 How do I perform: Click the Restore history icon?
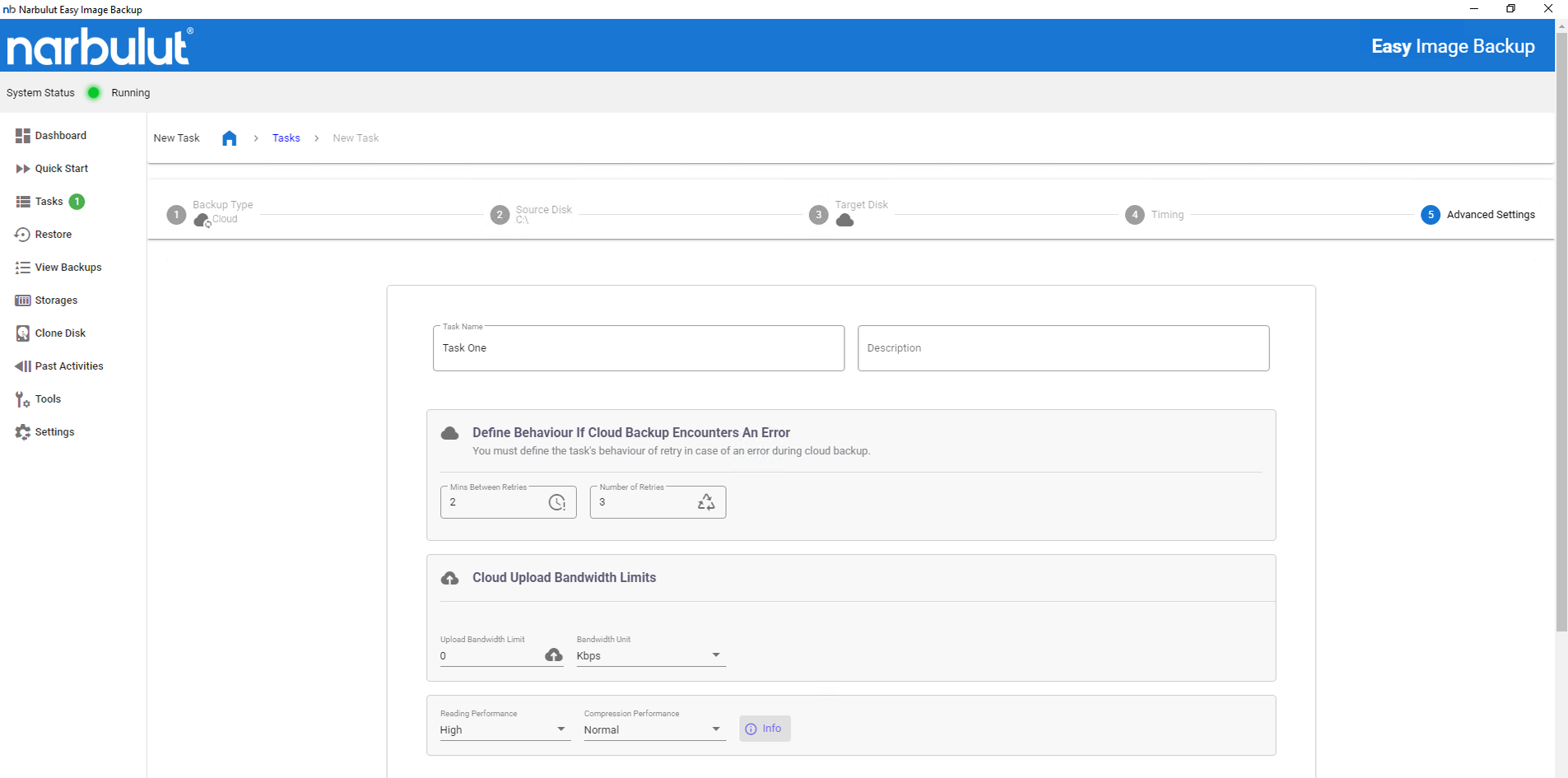(22, 235)
